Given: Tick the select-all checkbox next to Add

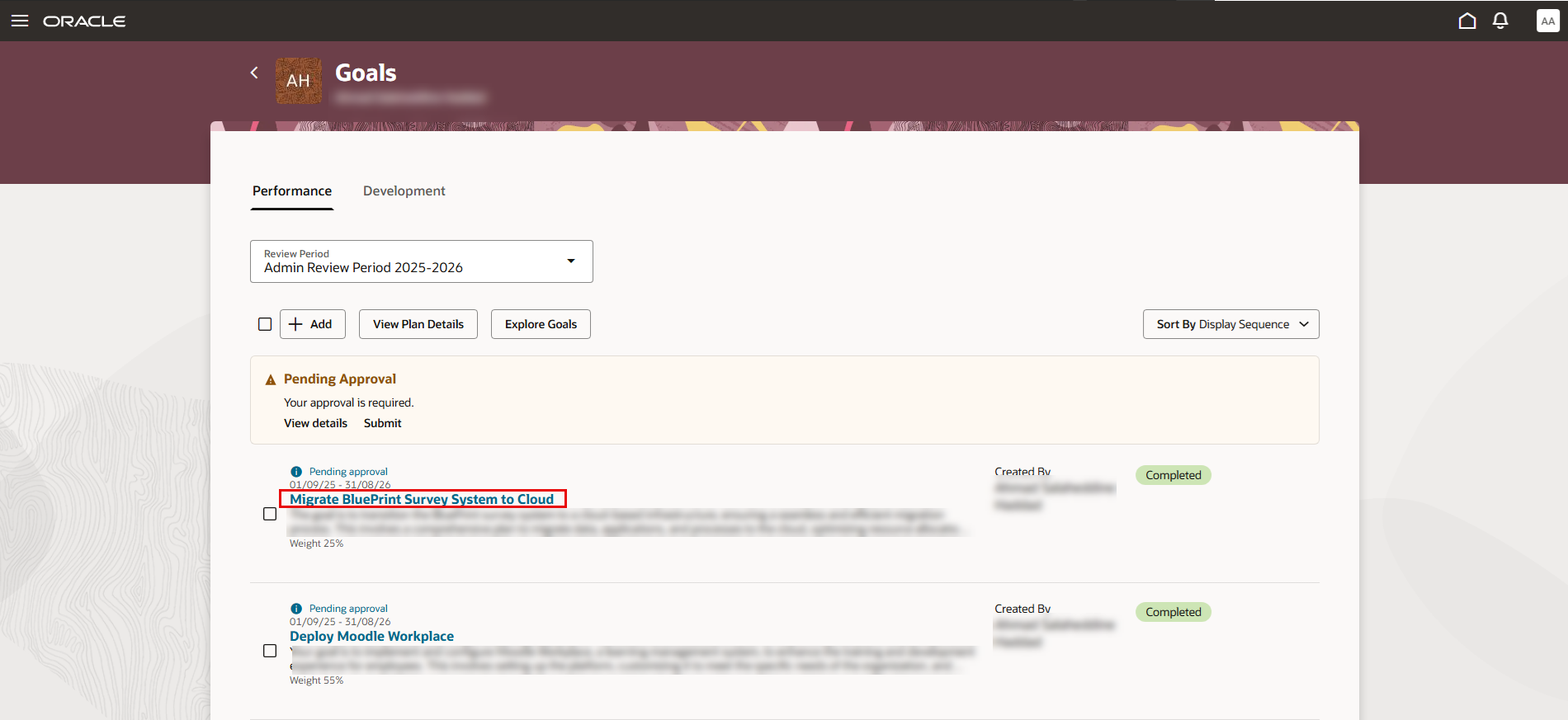Looking at the screenshot, I should click(x=265, y=324).
